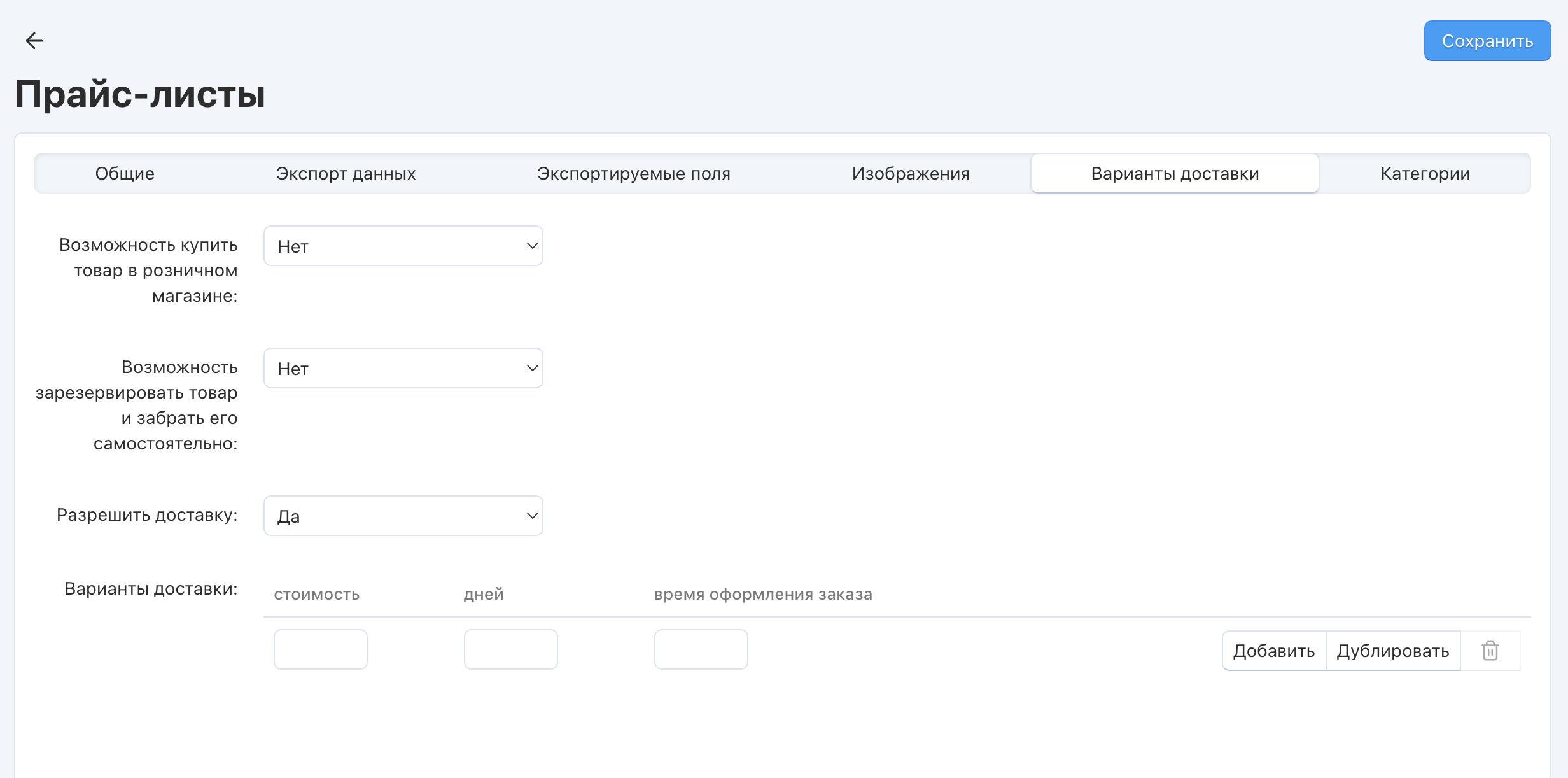
Task: Delete delivery option with trash icon
Action: [x=1490, y=651]
